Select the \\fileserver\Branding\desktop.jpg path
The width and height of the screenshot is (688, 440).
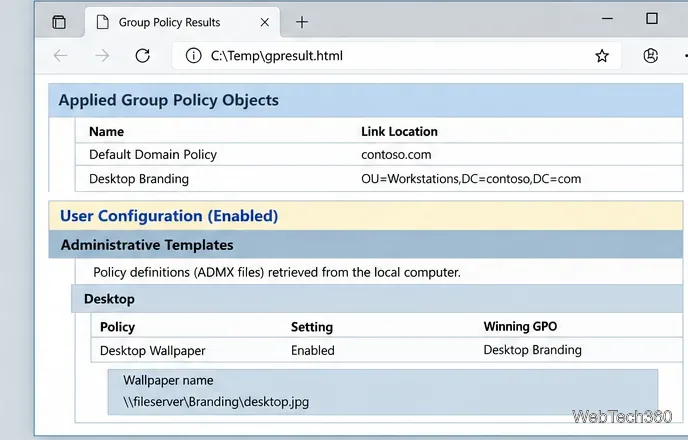216,402
